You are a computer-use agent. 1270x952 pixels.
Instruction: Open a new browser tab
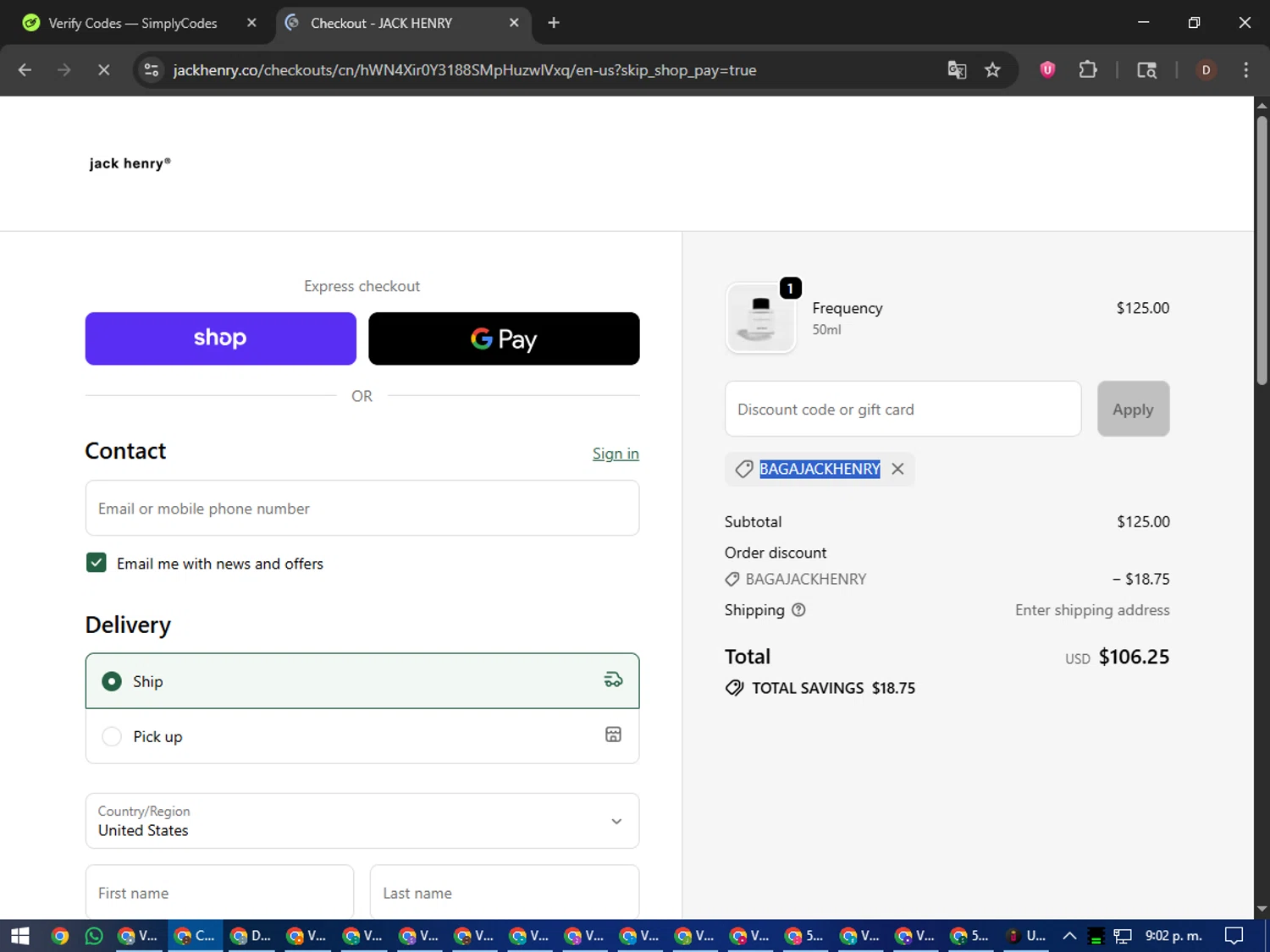click(x=554, y=23)
